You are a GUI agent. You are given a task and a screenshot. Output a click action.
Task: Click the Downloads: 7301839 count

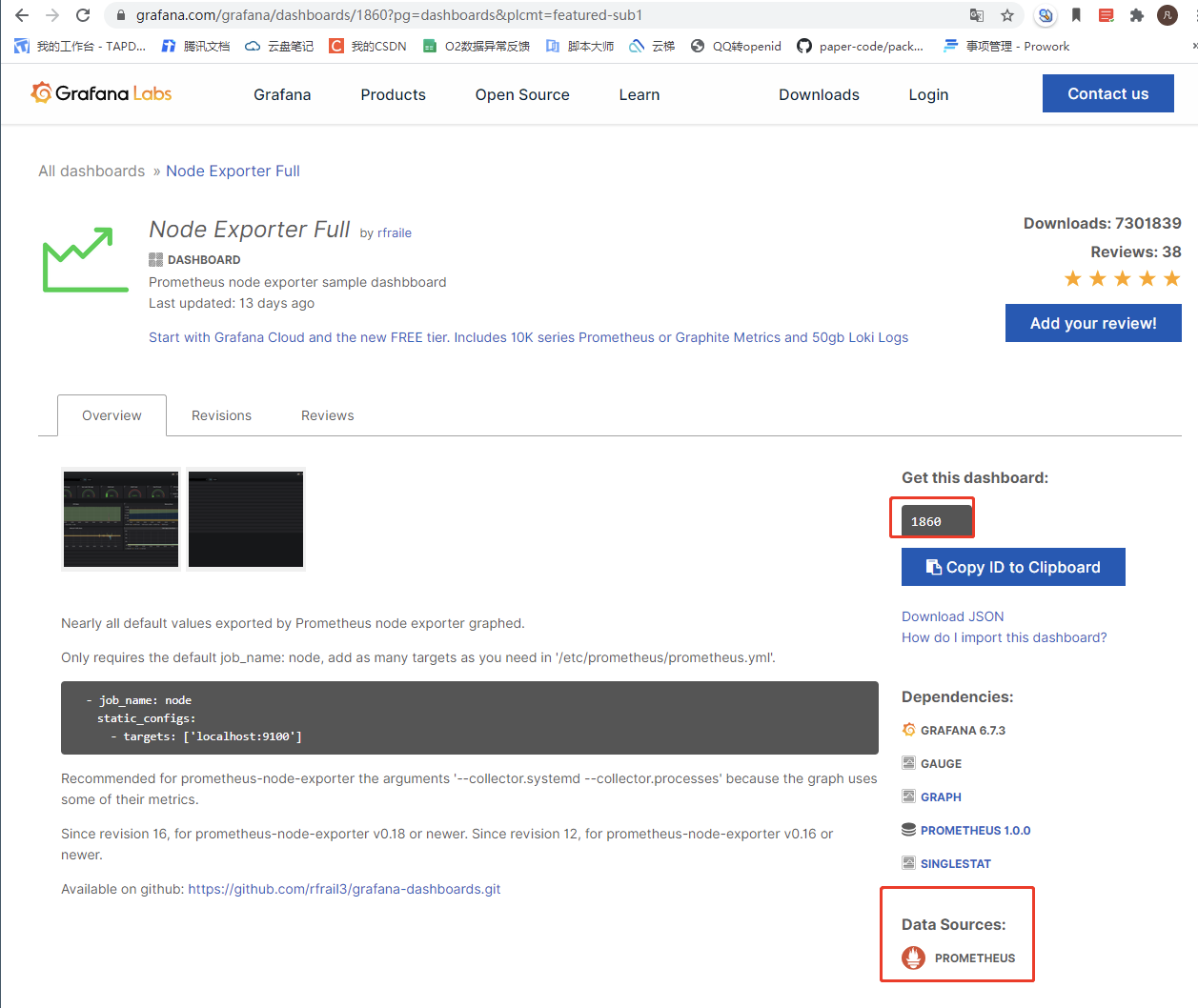(1103, 223)
